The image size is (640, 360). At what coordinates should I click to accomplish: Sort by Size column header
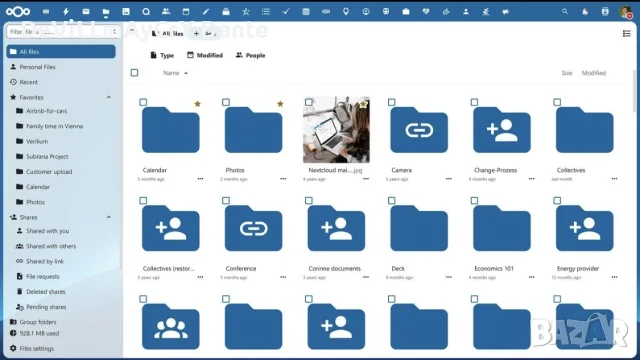[x=567, y=73]
